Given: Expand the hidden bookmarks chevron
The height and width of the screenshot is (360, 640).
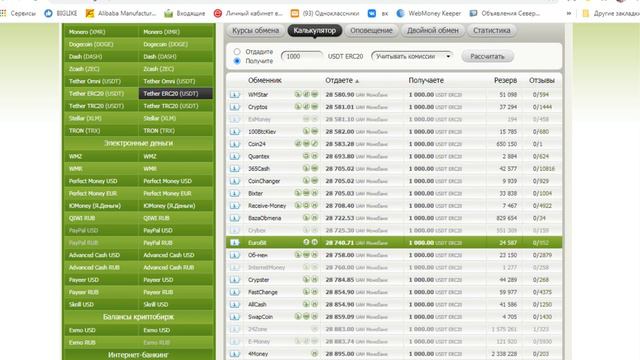Looking at the screenshot, I should click(x=569, y=13).
